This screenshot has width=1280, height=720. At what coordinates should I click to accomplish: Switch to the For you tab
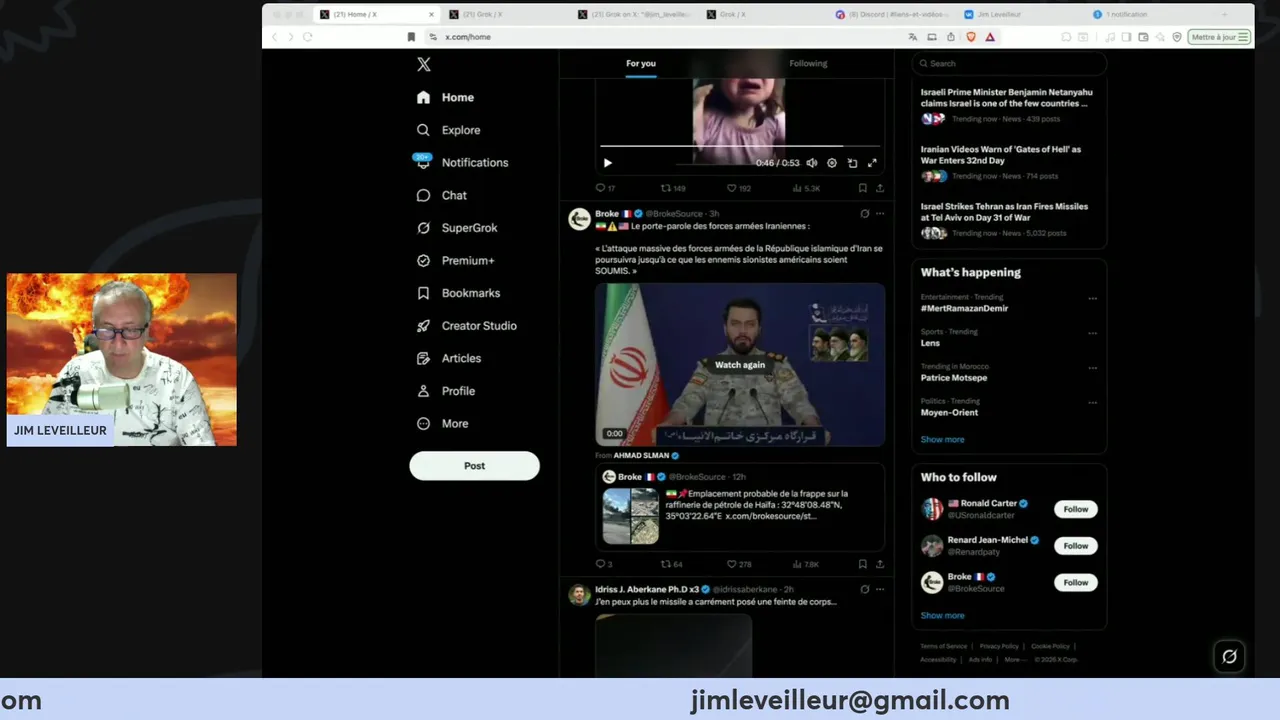click(641, 64)
